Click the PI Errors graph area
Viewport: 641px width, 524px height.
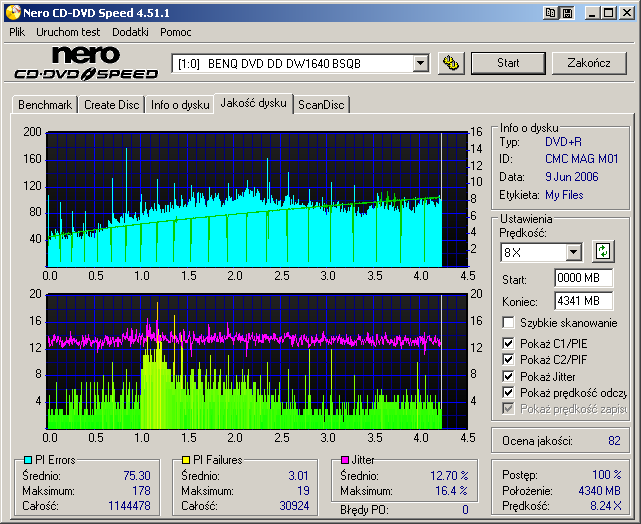click(x=257, y=199)
